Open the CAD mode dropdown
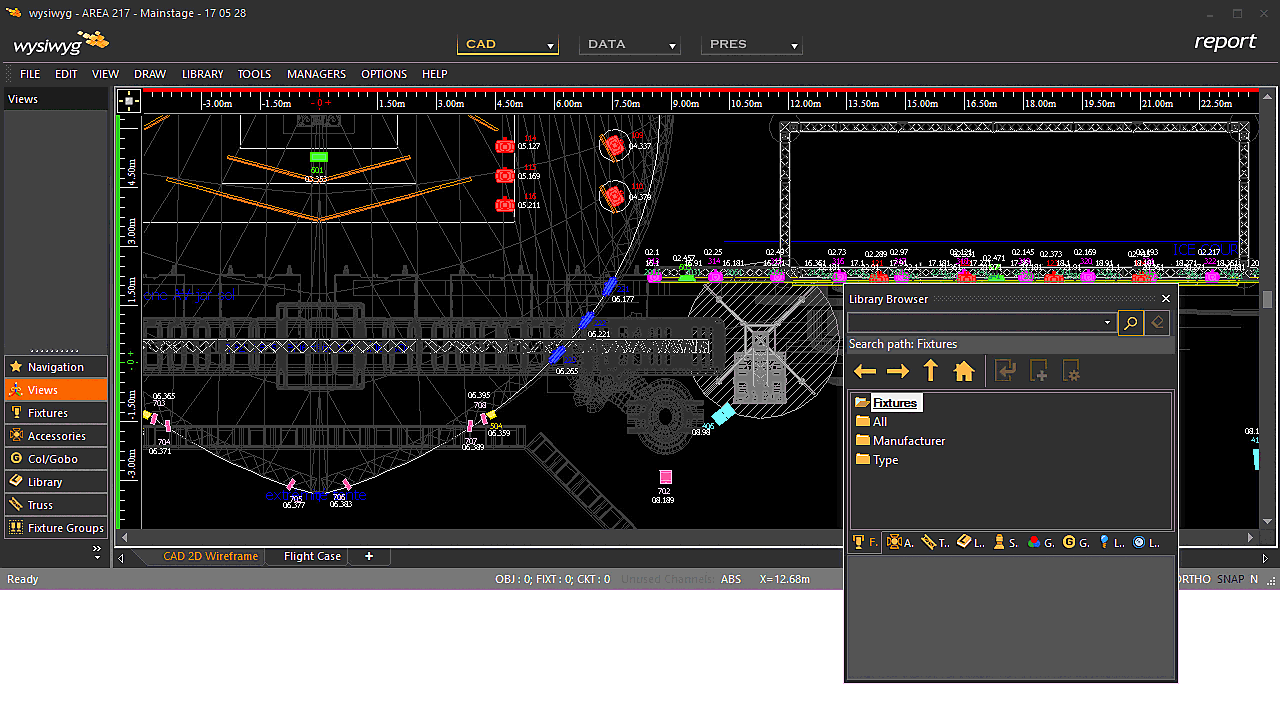 [508, 45]
